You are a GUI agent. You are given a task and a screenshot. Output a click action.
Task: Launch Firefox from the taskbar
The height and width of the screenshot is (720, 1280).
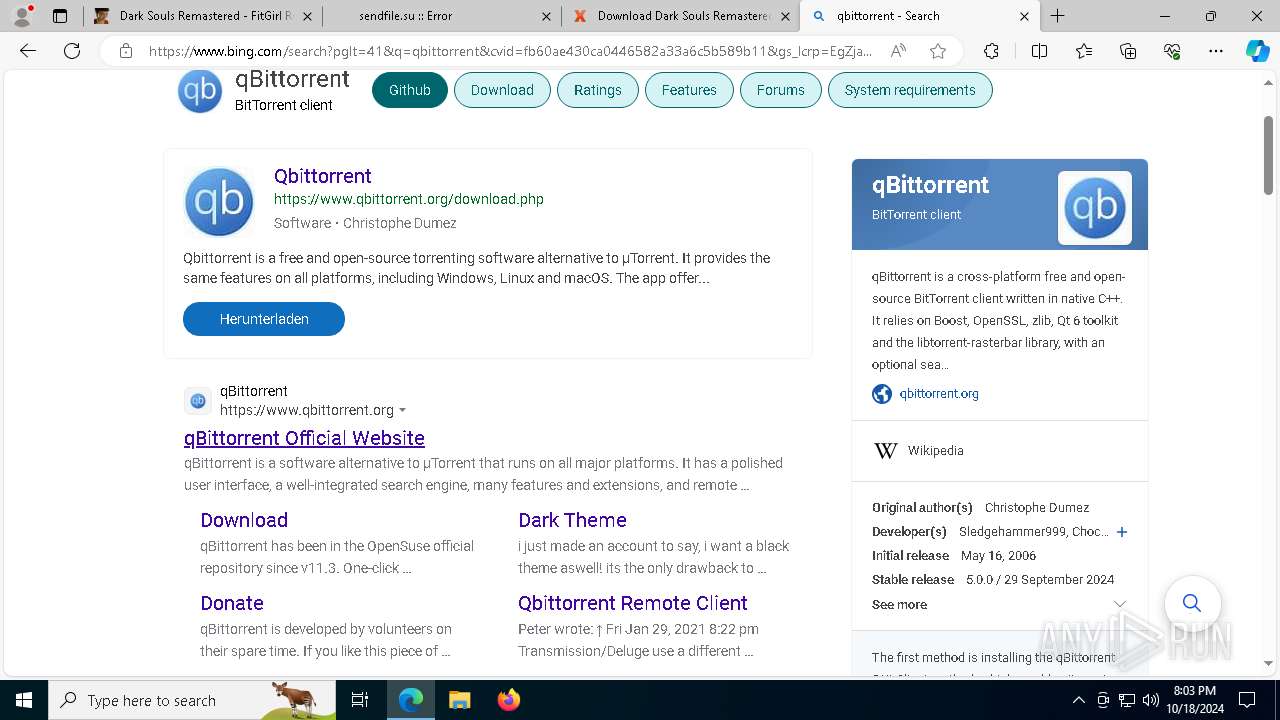[509, 700]
